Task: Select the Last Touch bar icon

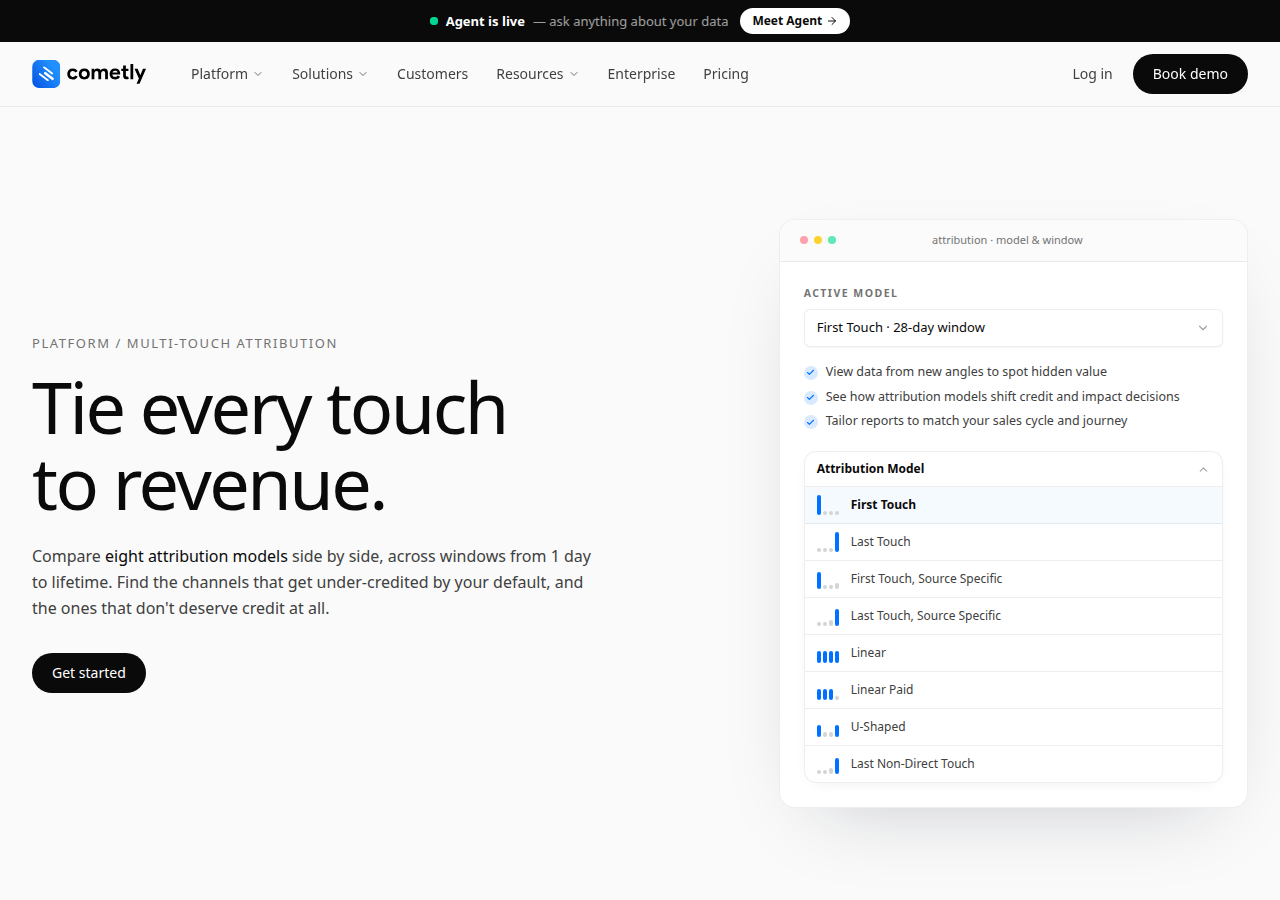Action: (828, 542)
